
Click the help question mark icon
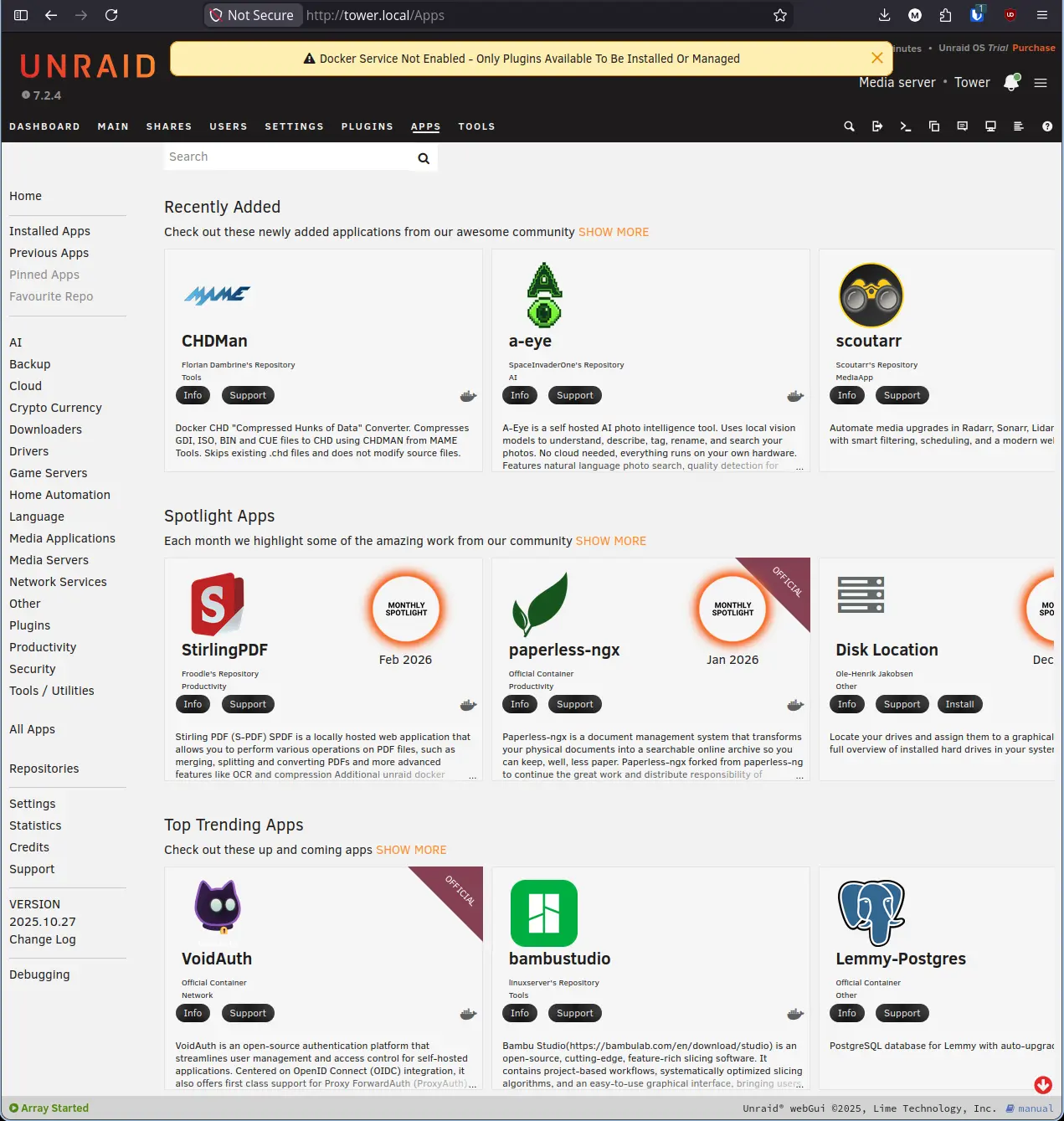1047,126
